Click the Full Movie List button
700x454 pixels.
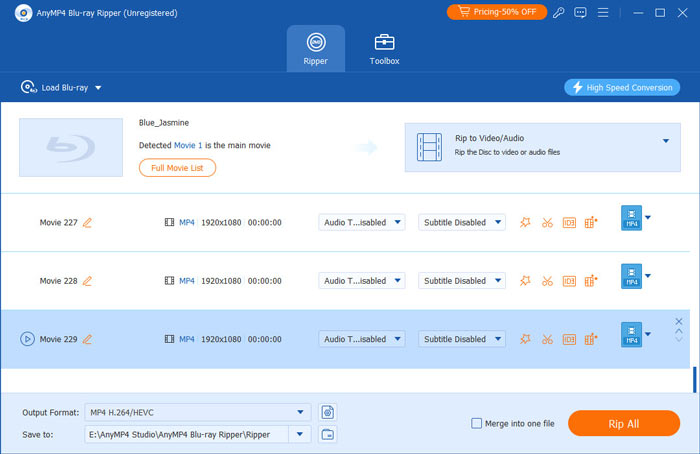[x=177, y=168]
